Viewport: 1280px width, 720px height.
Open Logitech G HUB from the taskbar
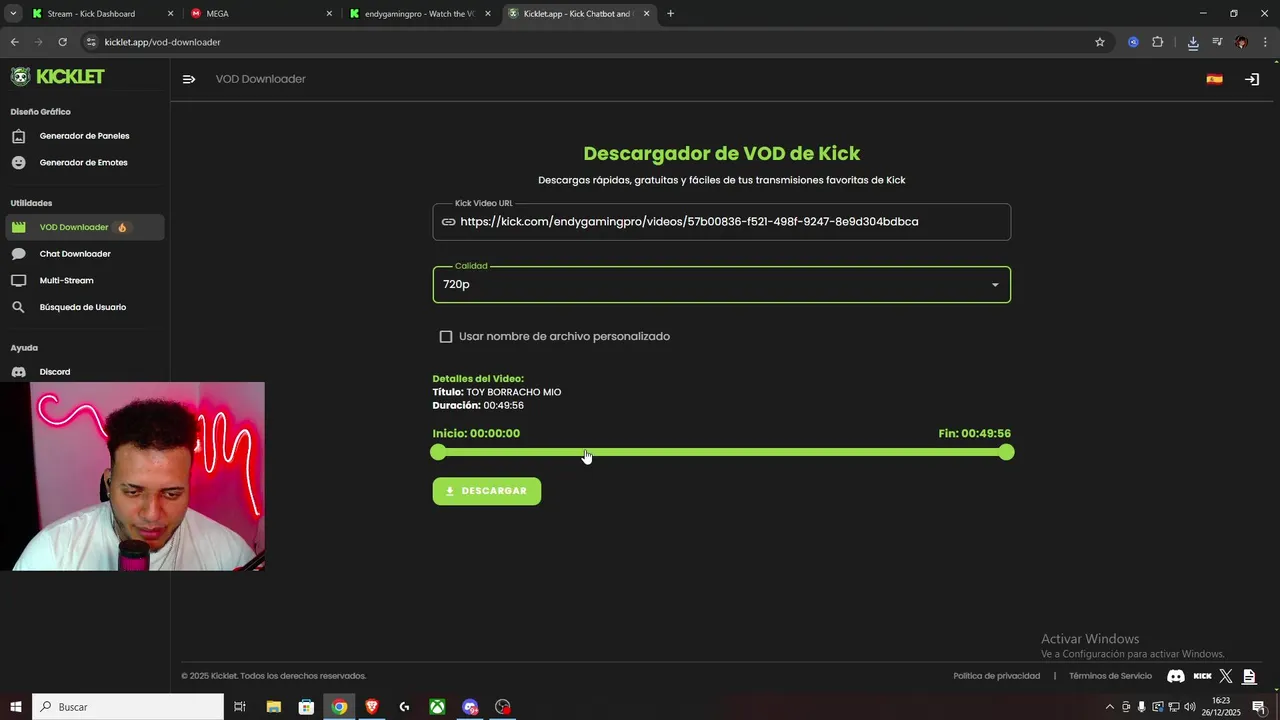click(x=404, y=707)
